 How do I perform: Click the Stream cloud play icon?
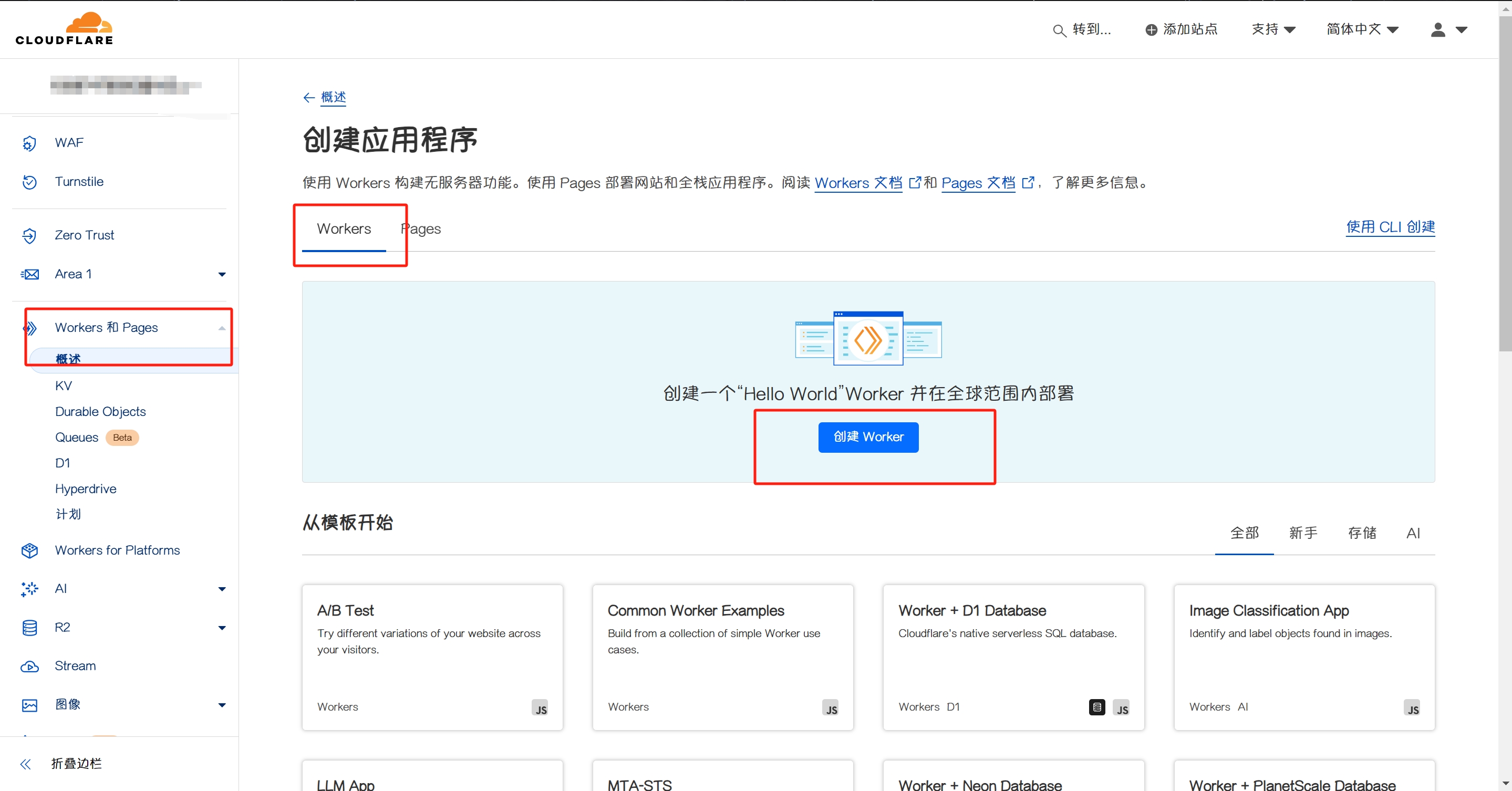tap(29, 666)
